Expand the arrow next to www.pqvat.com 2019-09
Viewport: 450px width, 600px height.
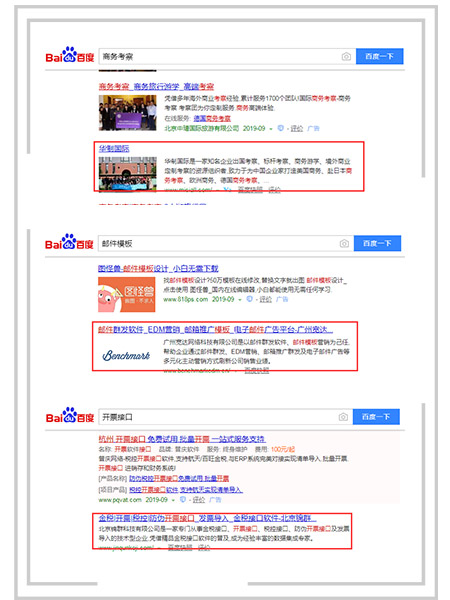173,500
